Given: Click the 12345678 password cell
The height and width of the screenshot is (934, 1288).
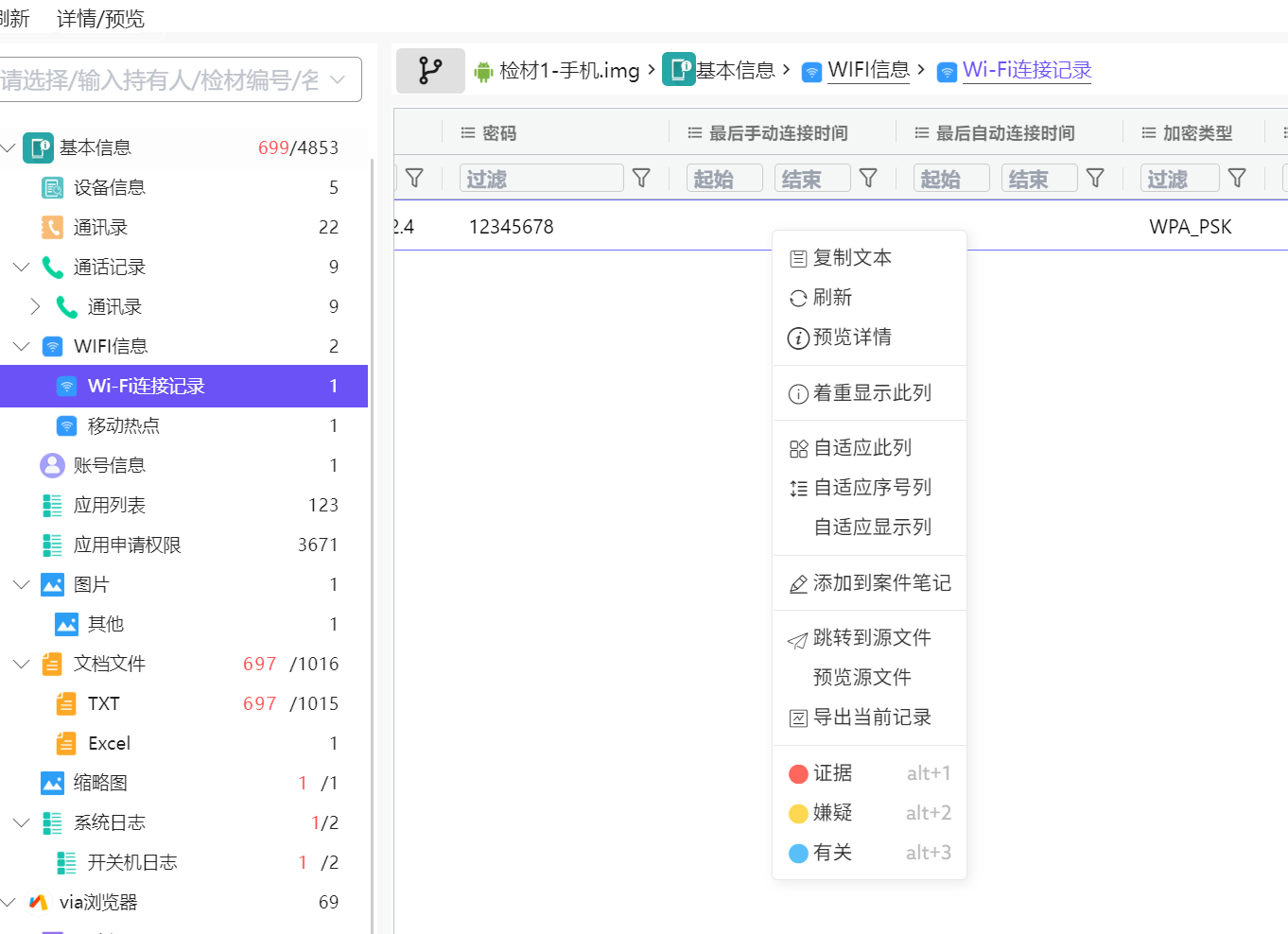Looking at the screenshot, I should (x=512, y=227).
